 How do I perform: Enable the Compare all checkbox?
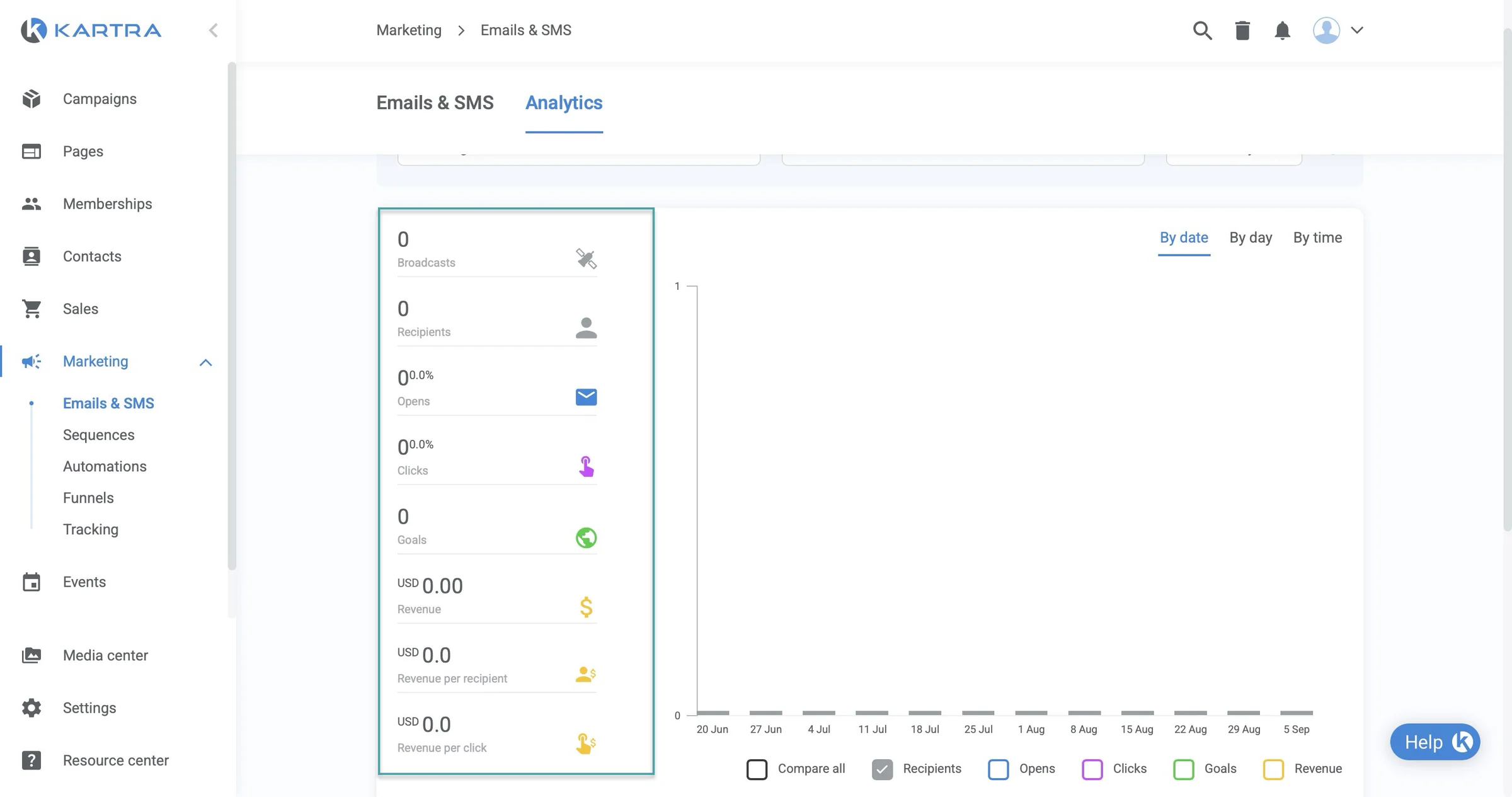[757, 769]
